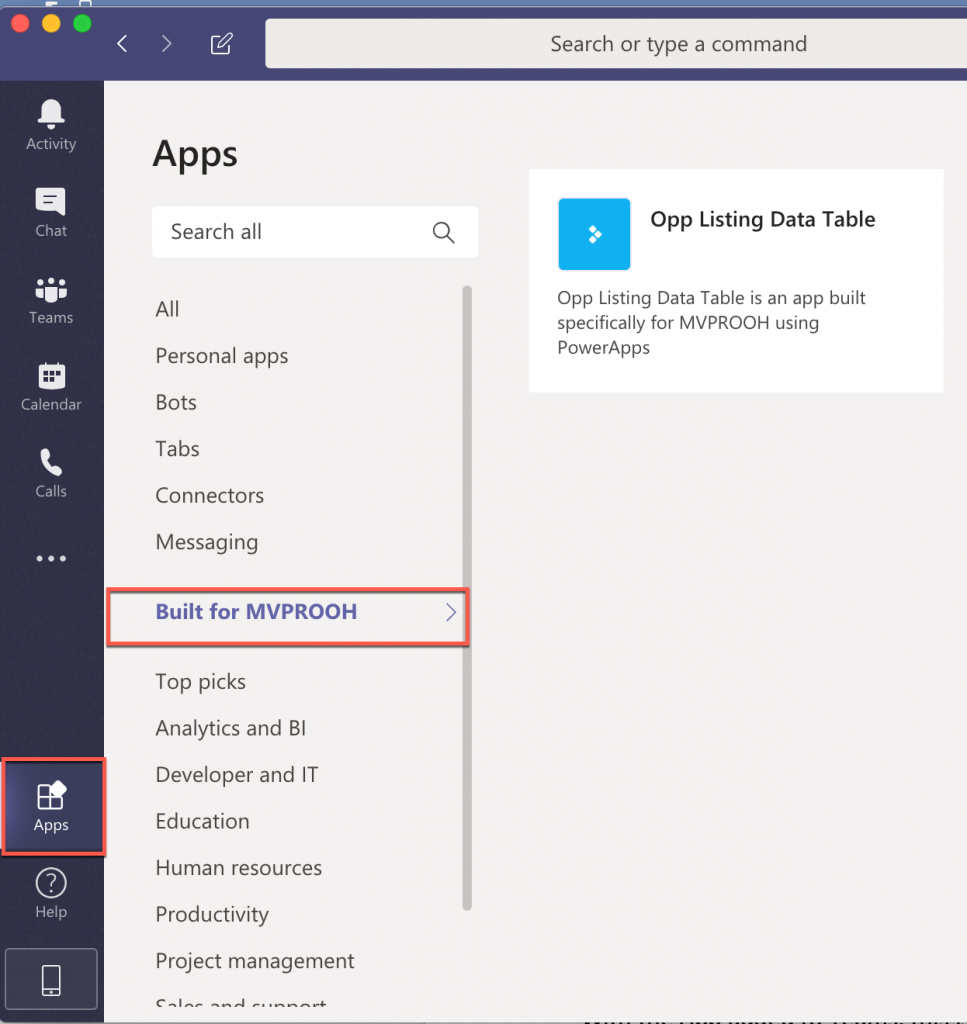The width and height of the screenshot is (967, 1024).
Task: Close window with red button
Action: pos(20,24)
